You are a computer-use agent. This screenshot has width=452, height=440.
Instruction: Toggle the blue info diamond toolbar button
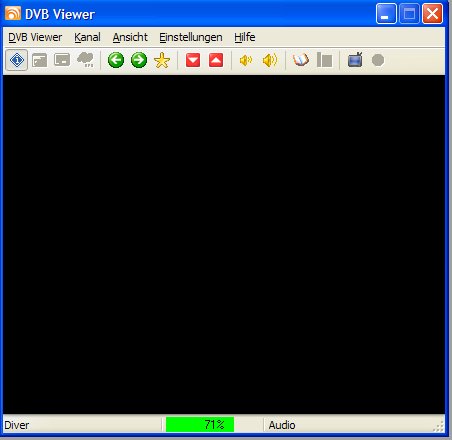coord(17,60)
